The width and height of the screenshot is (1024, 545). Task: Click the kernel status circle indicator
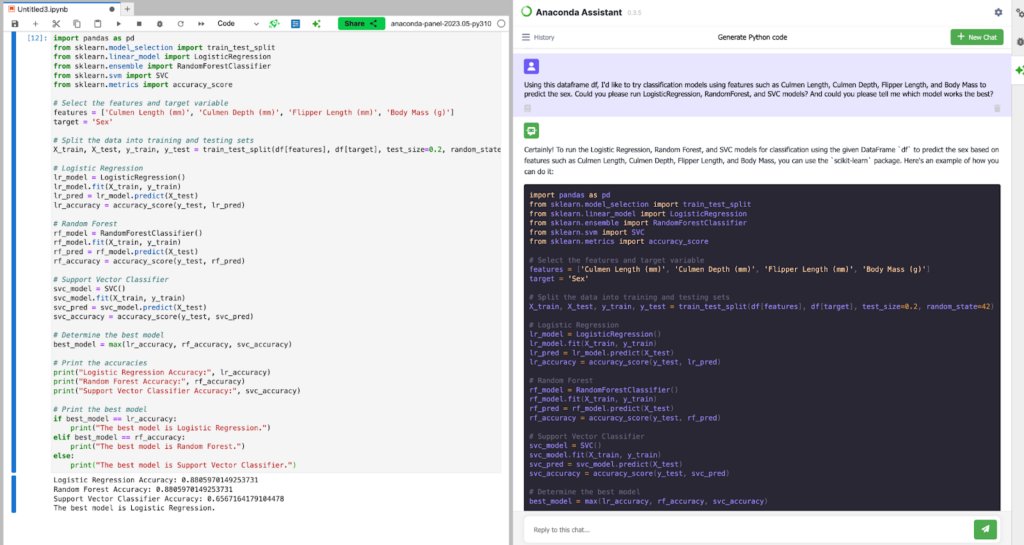501,24
